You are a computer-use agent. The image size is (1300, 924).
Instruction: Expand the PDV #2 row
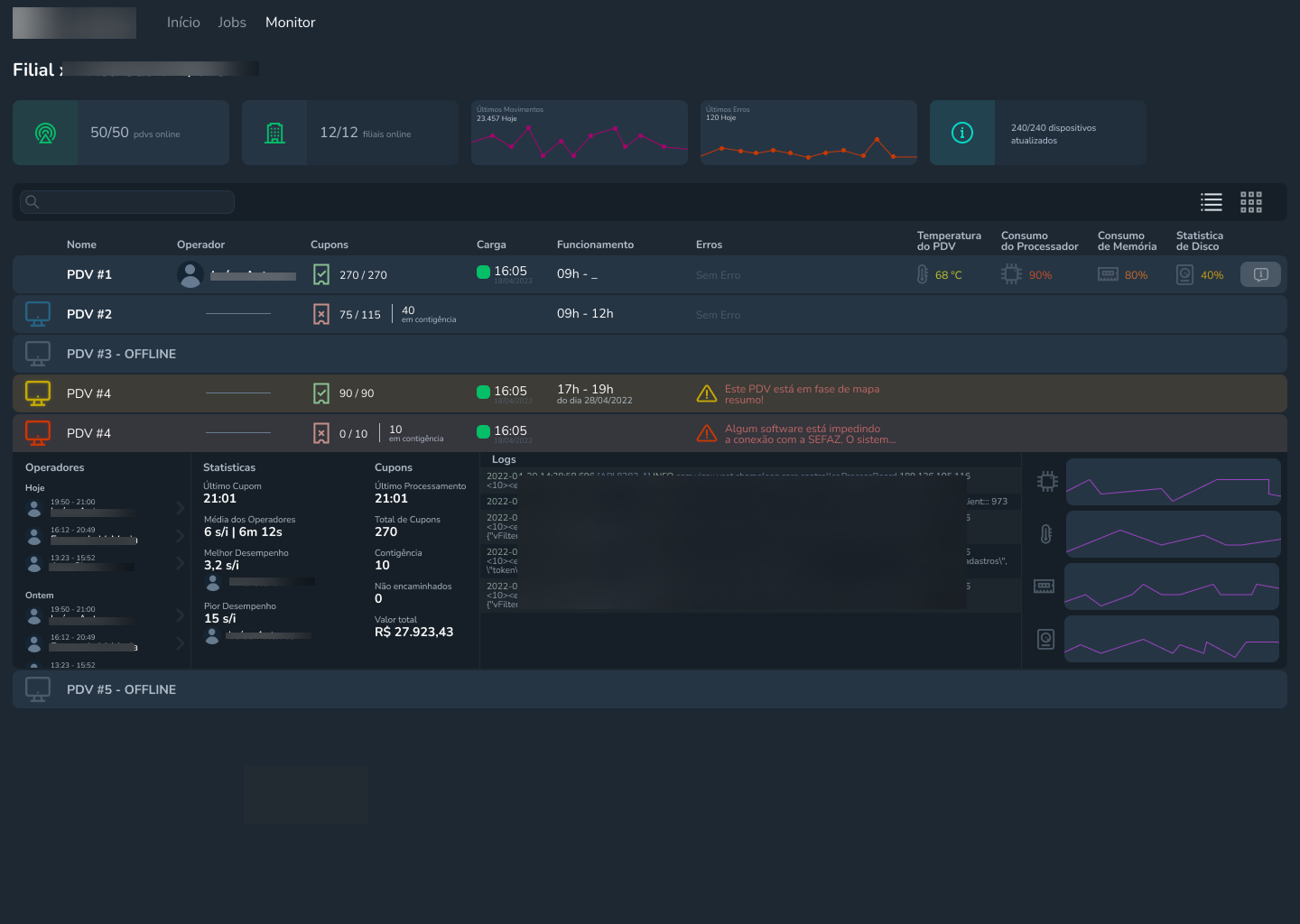(88, 314)
